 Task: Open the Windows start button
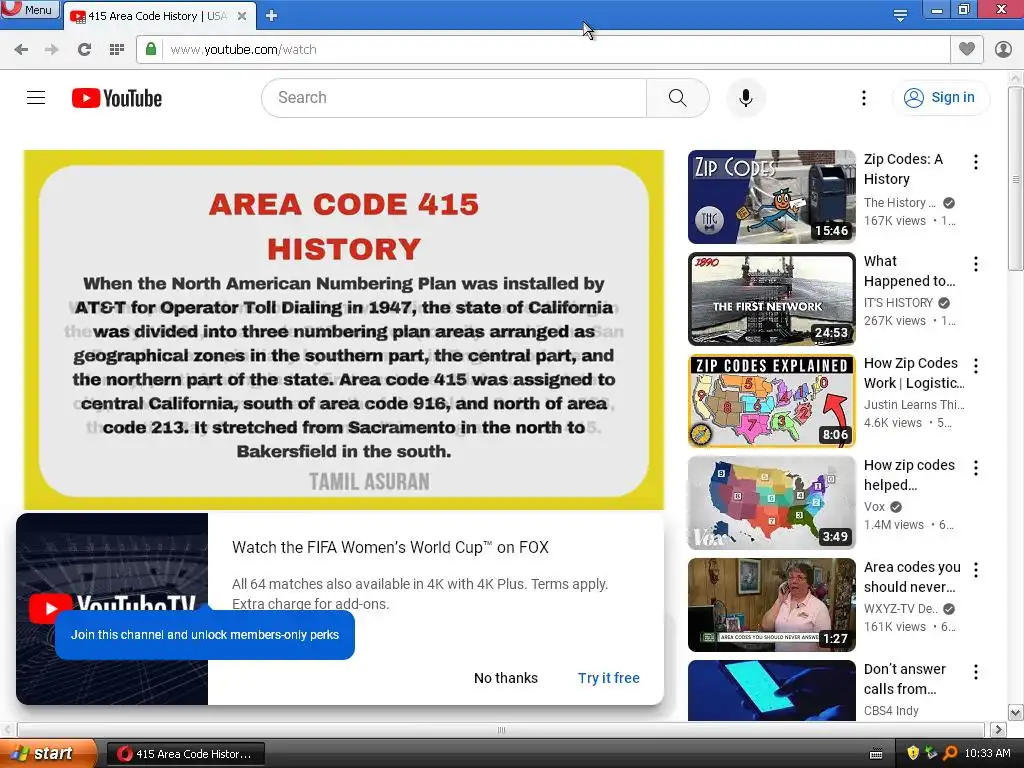pos(48,754)
